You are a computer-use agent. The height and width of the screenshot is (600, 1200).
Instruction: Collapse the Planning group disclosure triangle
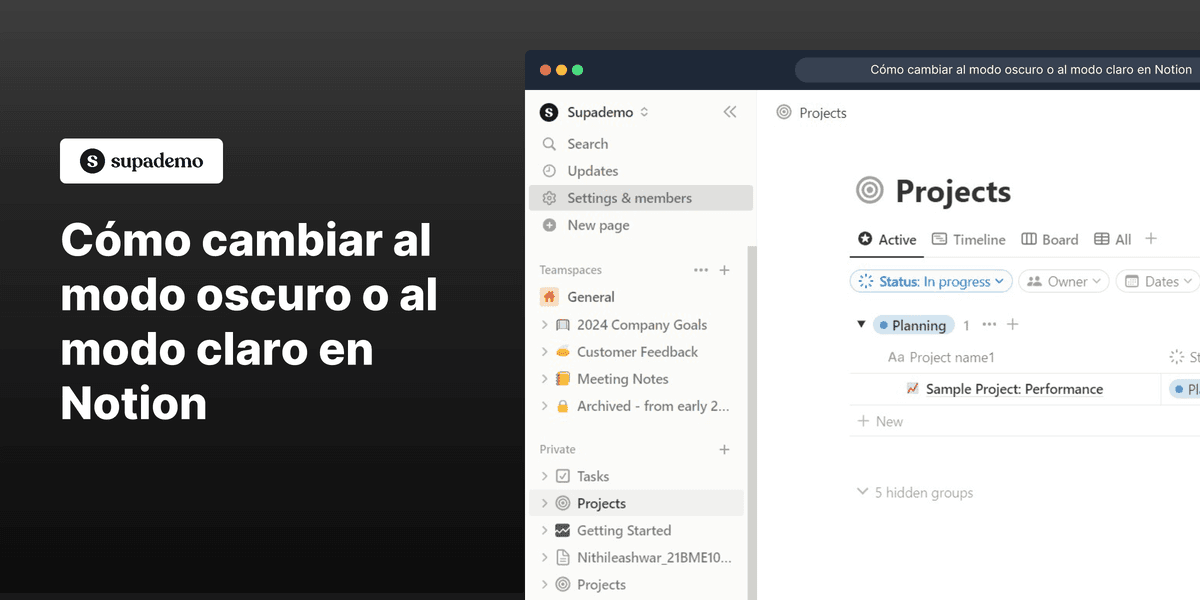coord(861,324)
